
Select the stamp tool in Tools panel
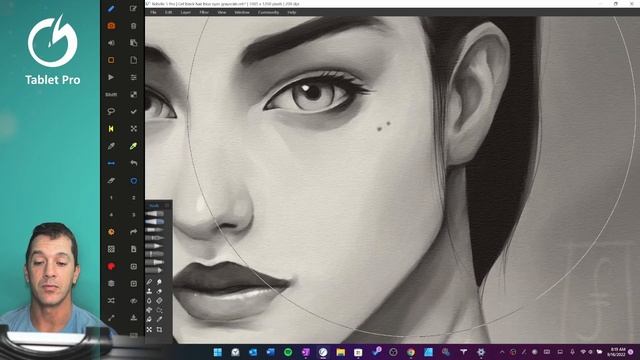tap(149, 291)
